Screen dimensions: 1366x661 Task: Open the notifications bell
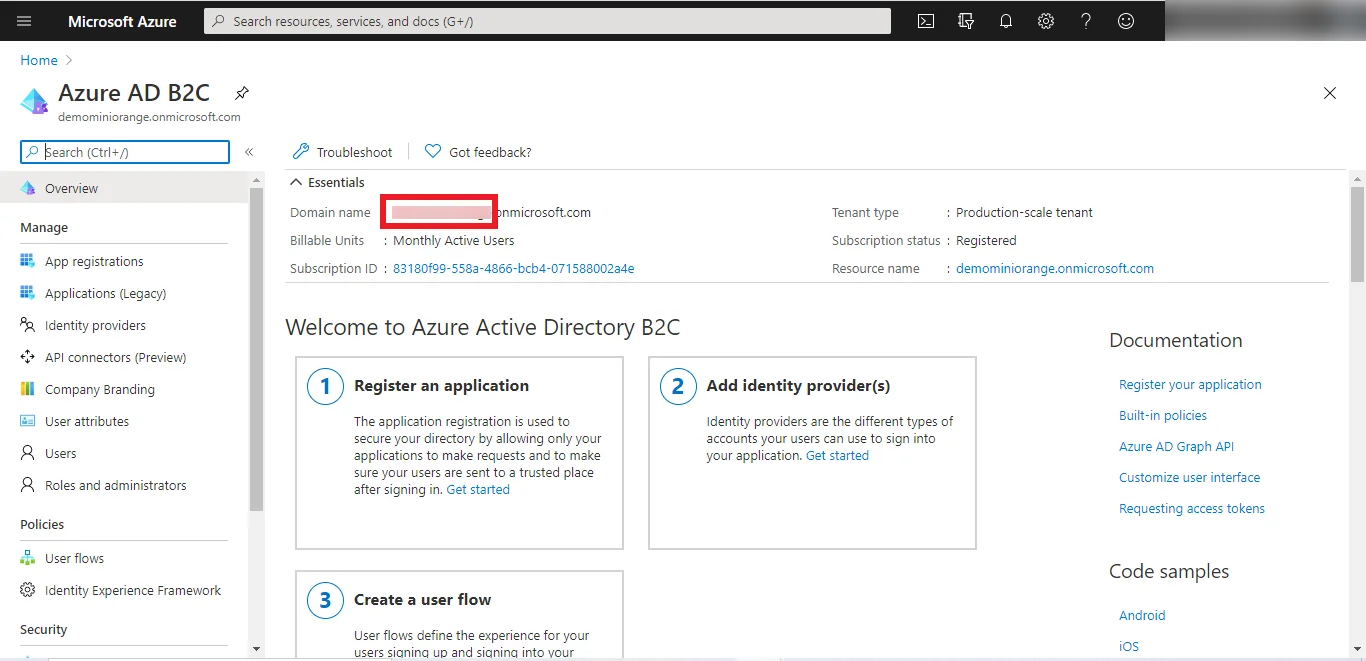[1006, 20]
